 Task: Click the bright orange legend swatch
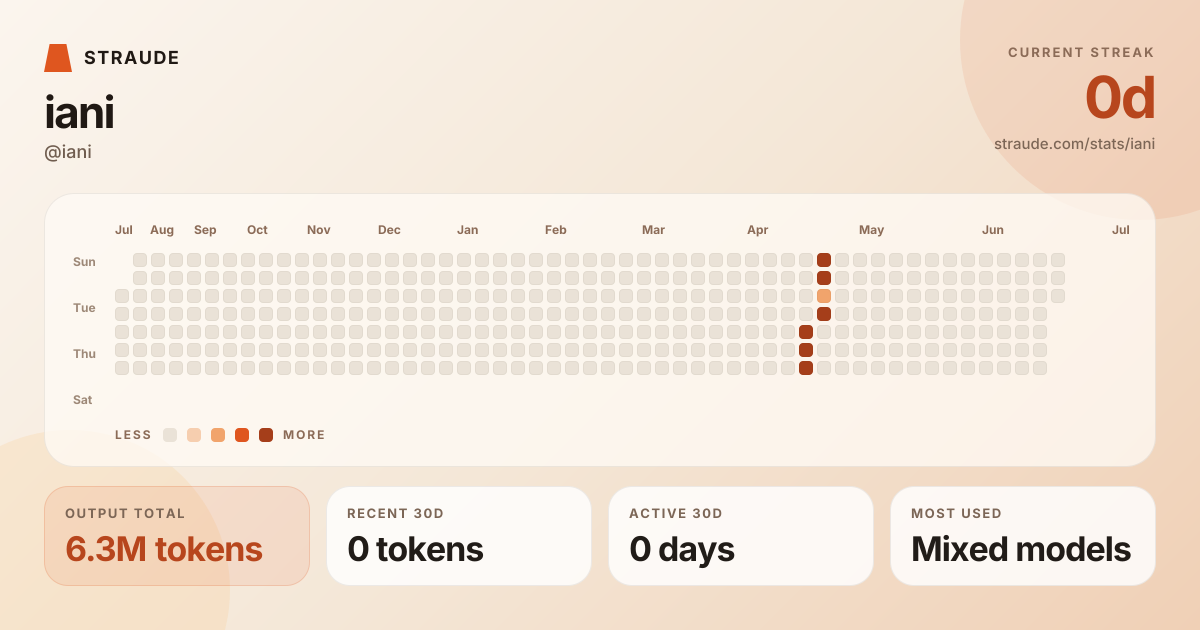(x=242, y=435)
